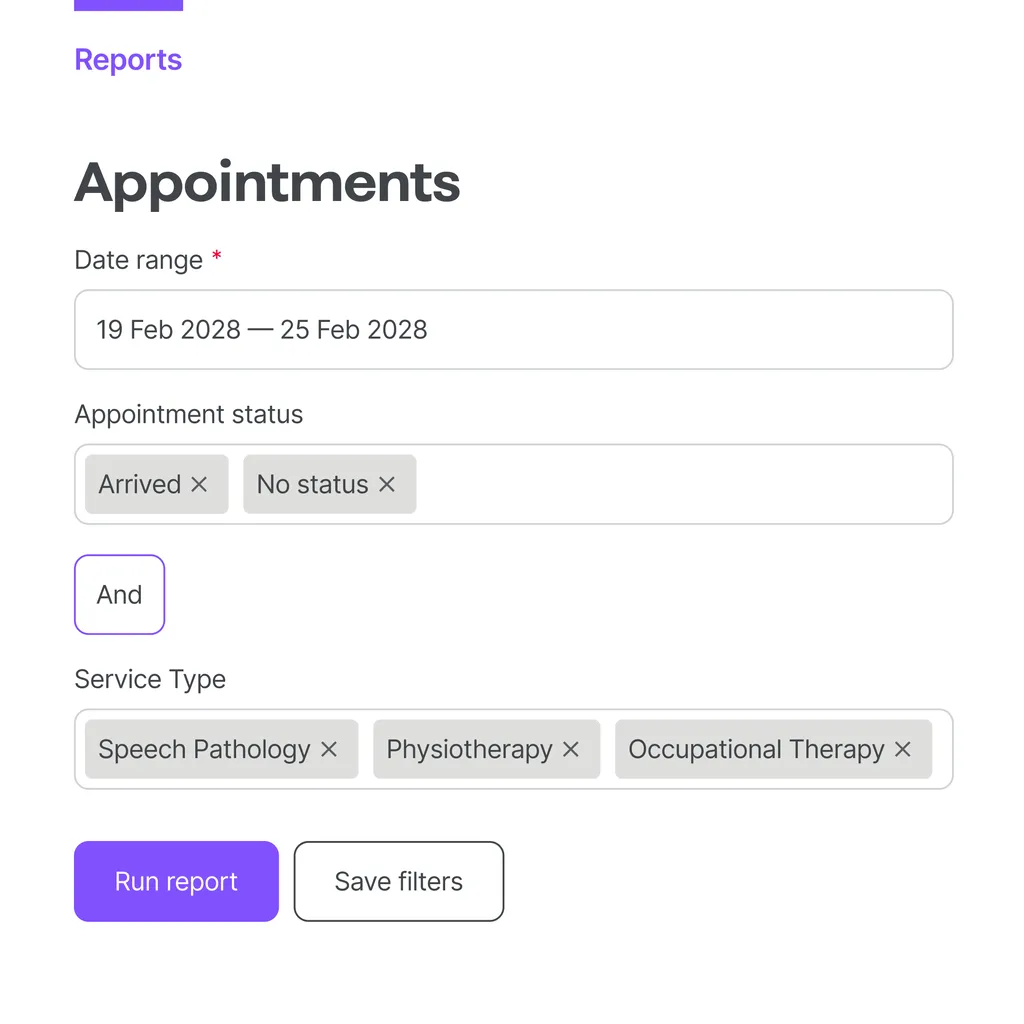The image size is (1024, 1024).
Task: Save the current filters
Action: pos(398,881)
